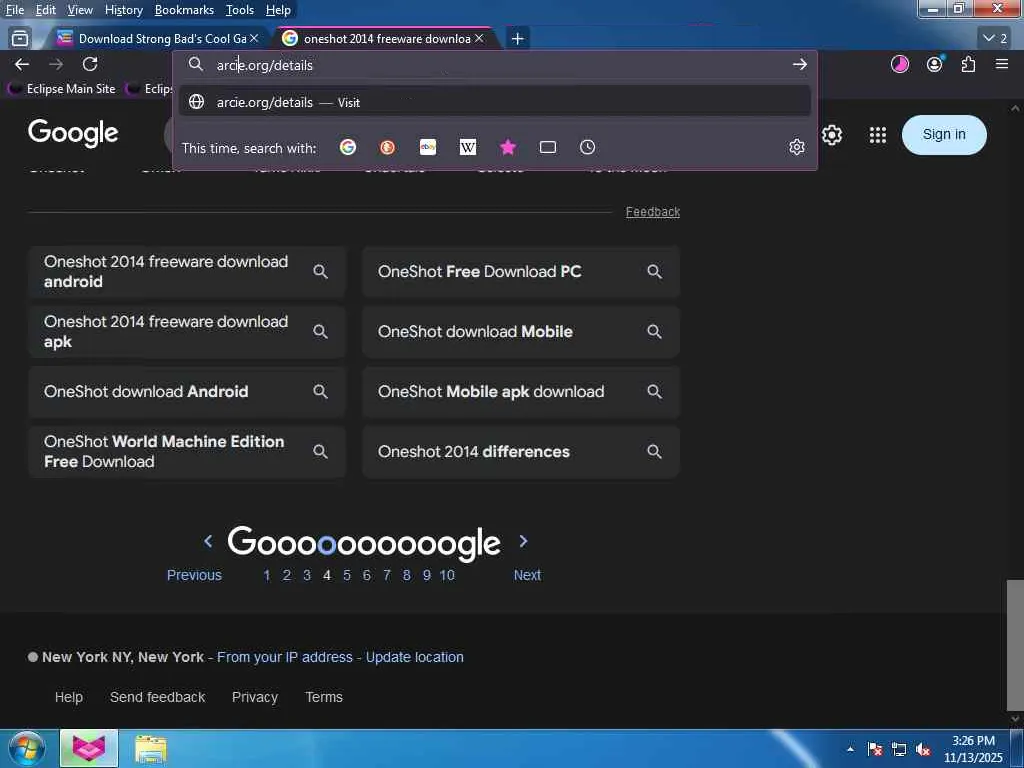This screenshot has width=1024, height=768.
Task: Search this time with DuckDuckGo
Action: click(x=387, y=148)
